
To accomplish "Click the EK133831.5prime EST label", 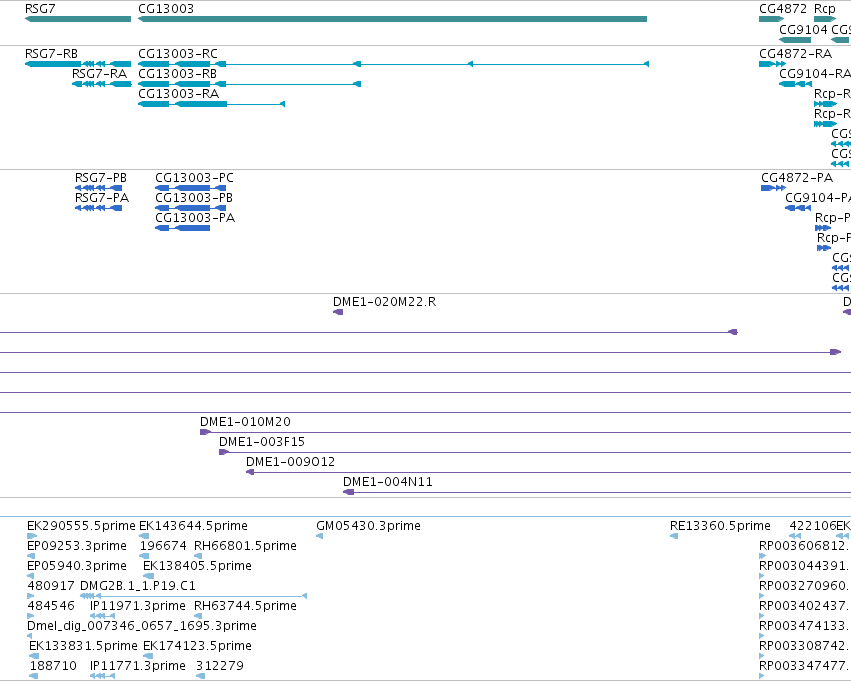I will point(83,646).
